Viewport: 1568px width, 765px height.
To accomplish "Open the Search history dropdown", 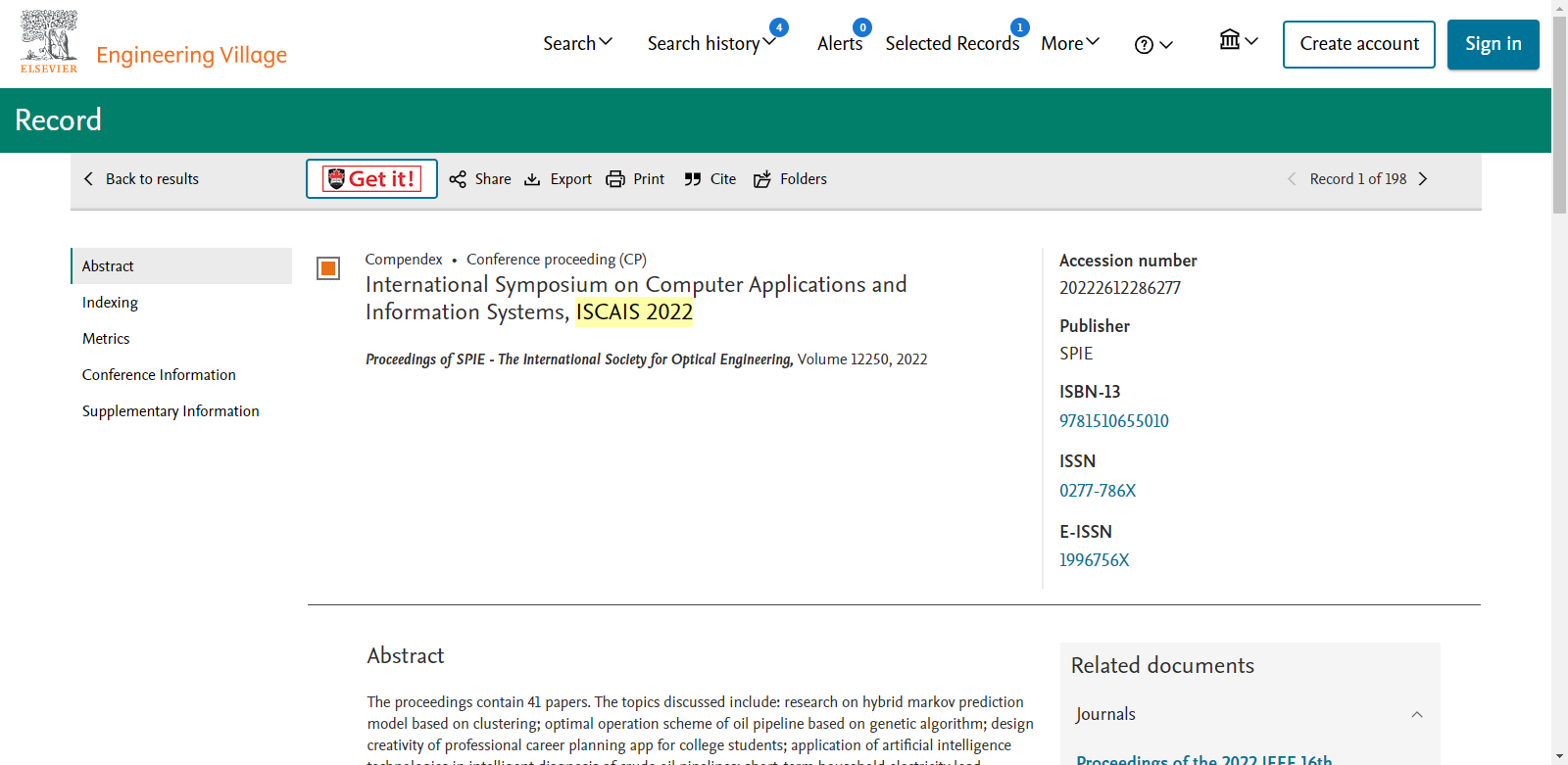I will click(711, 43).
